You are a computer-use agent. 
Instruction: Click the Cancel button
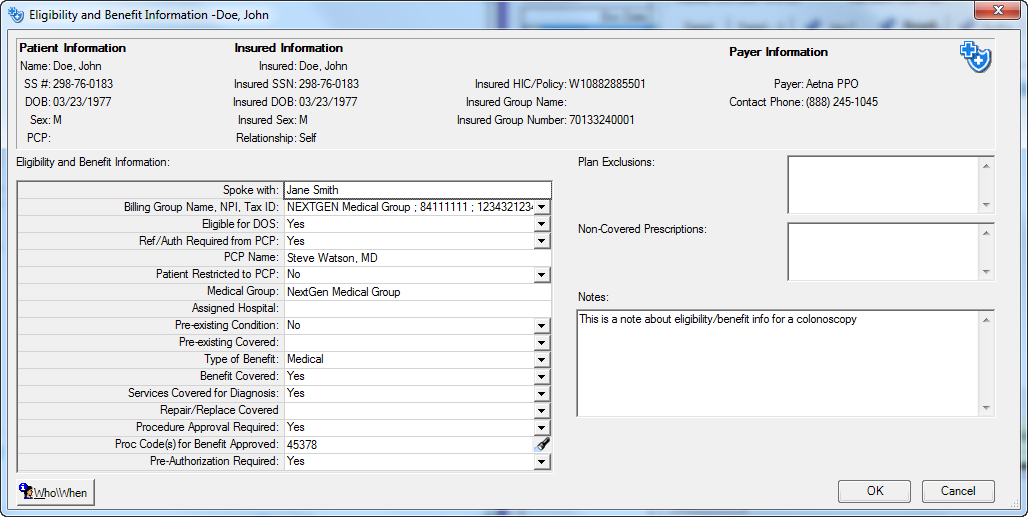[x=958, y=491]
